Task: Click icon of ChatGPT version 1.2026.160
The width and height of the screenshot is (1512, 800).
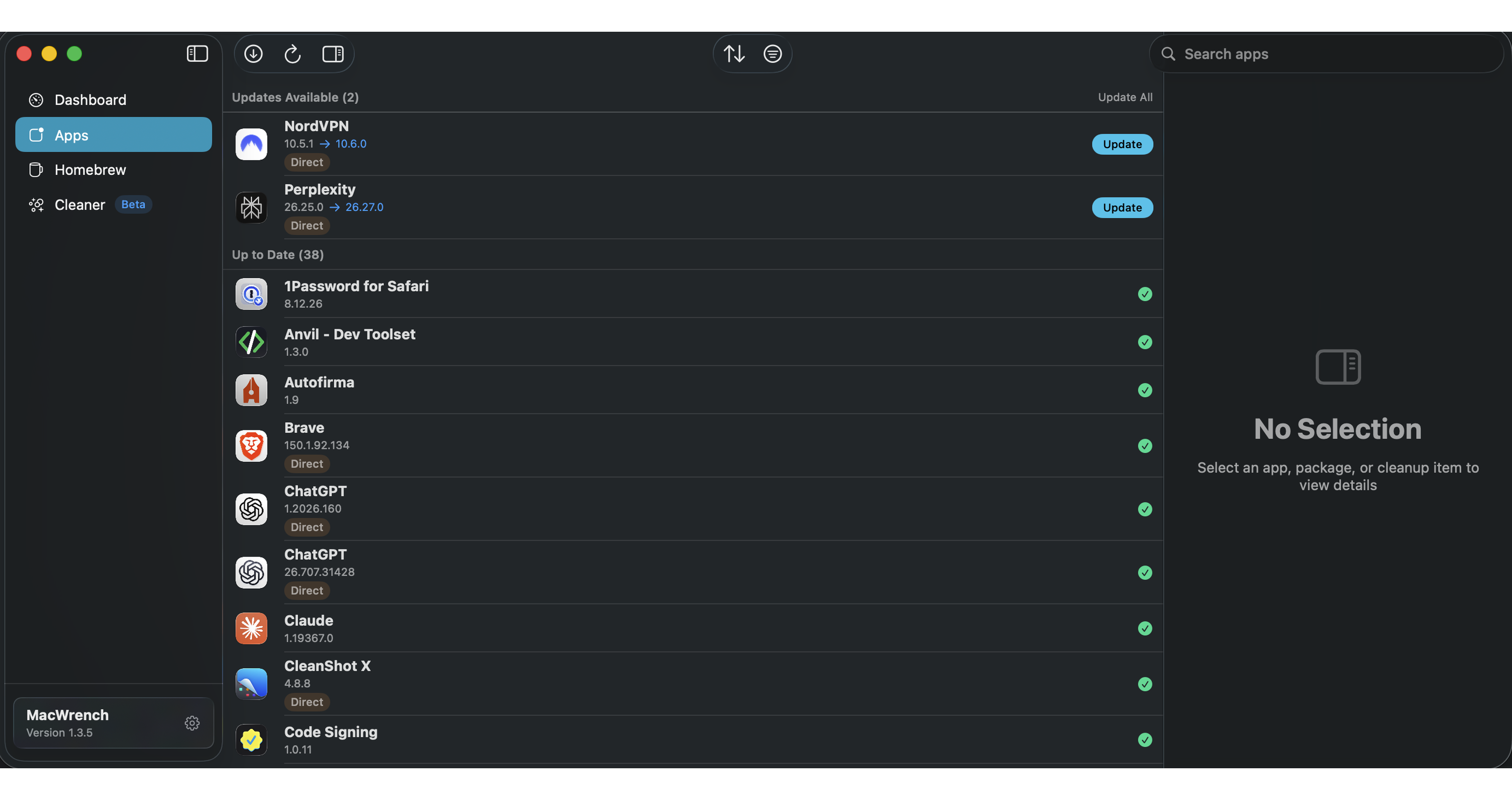Action: pos(251,509)
